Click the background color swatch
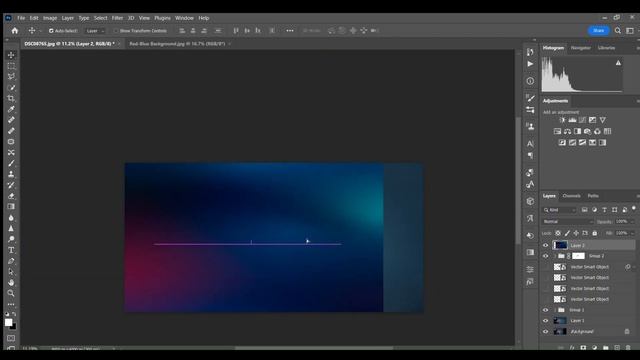640x360 pixels. 13,327
